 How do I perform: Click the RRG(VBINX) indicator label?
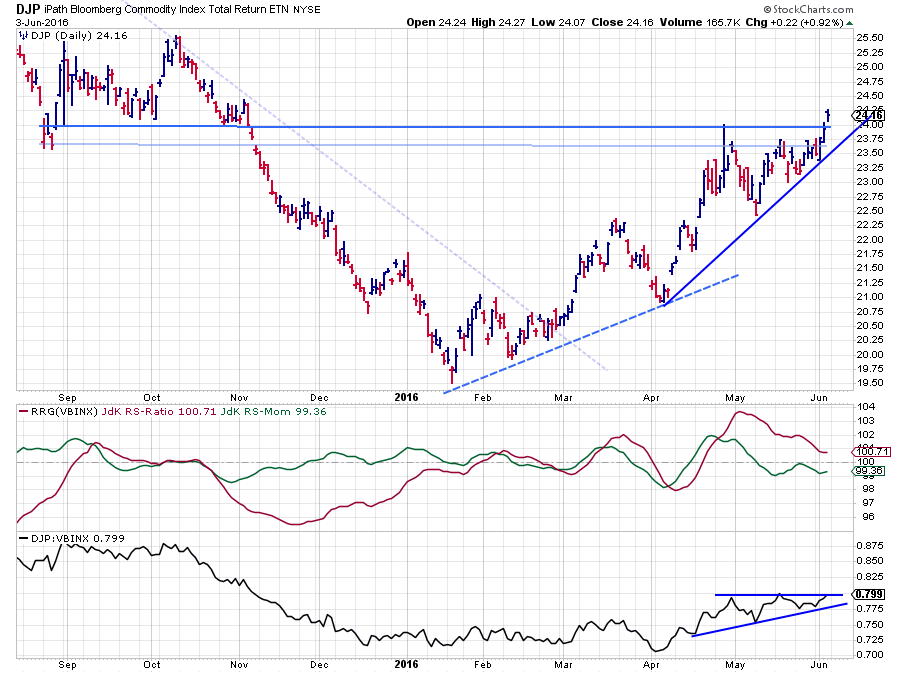point(56,412)
